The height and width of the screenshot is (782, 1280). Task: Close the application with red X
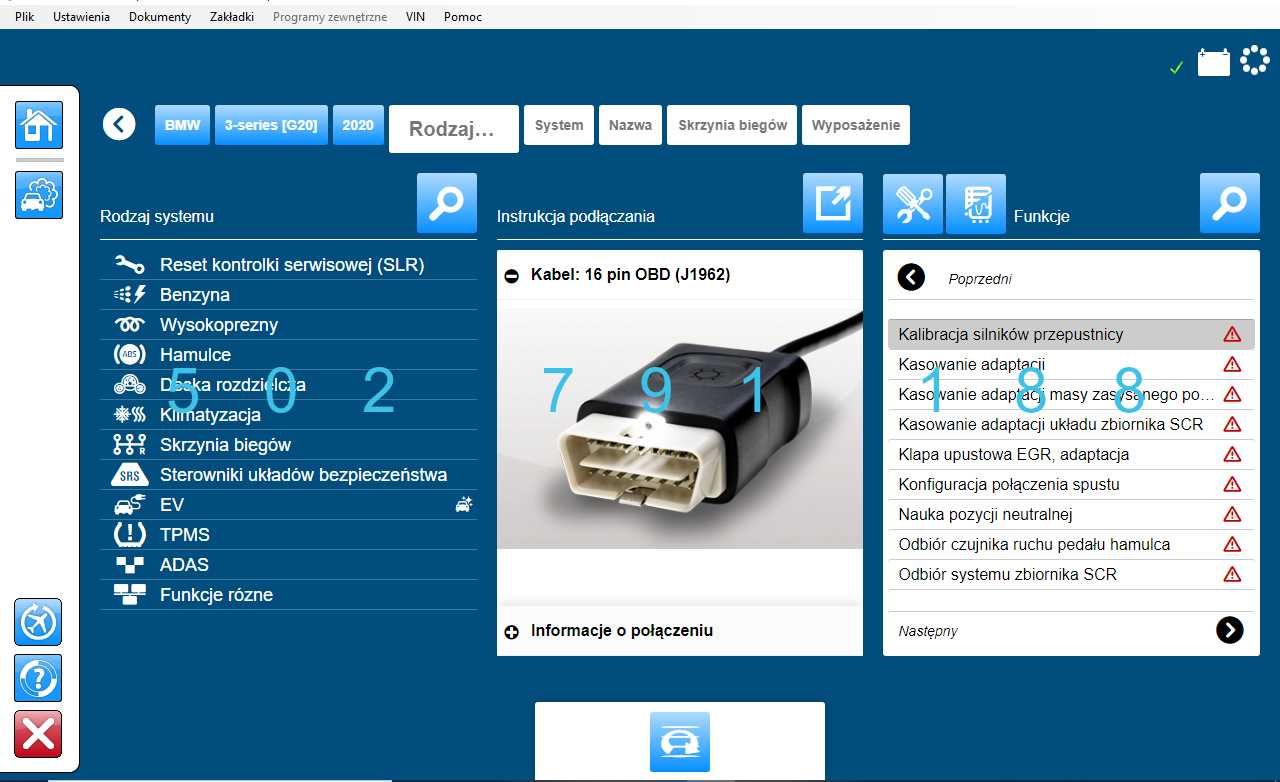click(39, 734)
